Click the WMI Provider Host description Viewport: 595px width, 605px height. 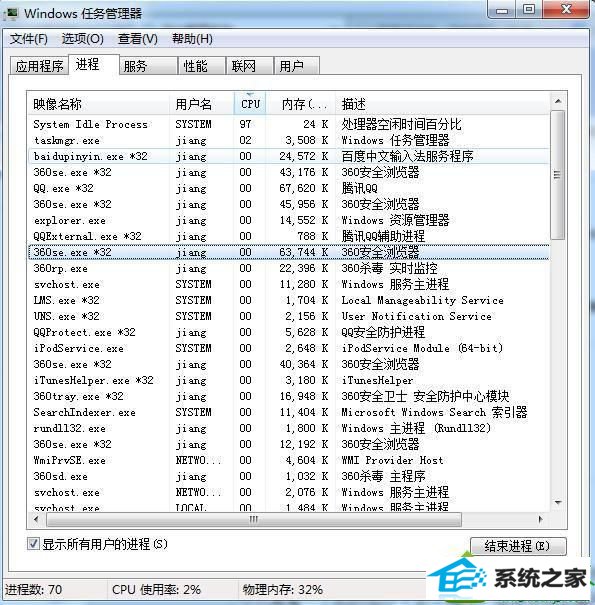[x=392, y=460]
